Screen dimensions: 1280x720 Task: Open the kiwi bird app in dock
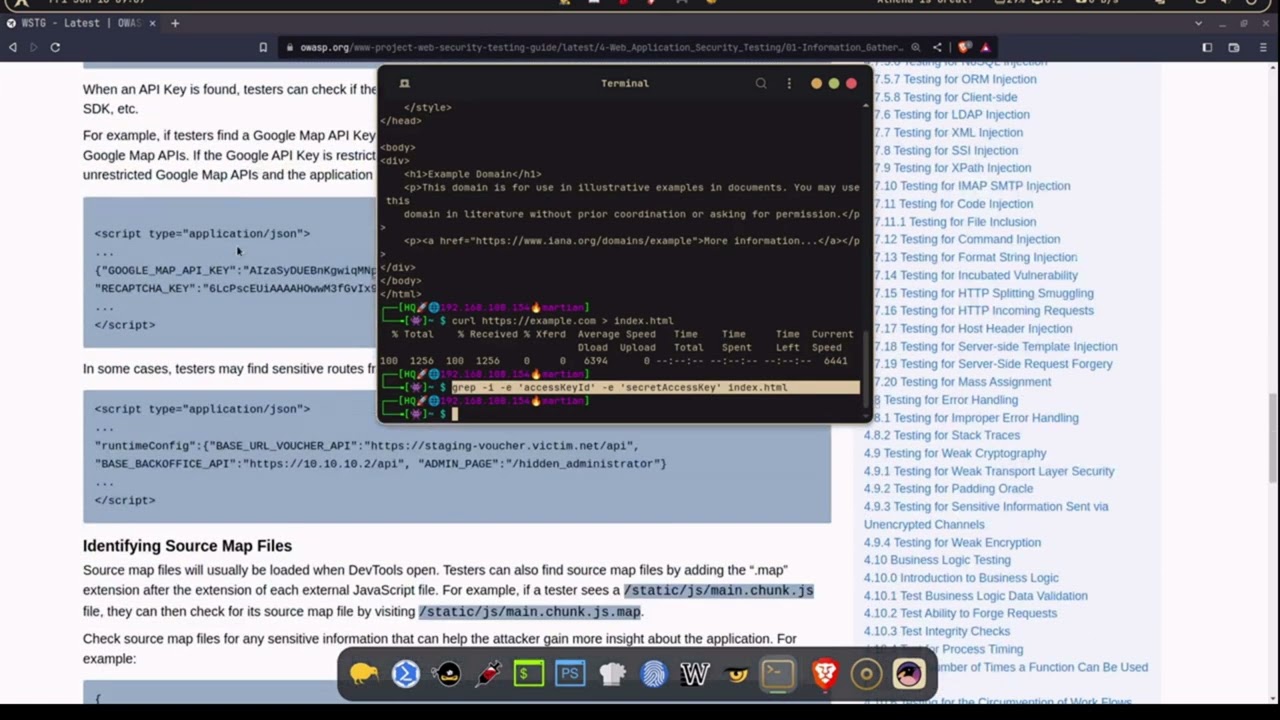point(364,674)
